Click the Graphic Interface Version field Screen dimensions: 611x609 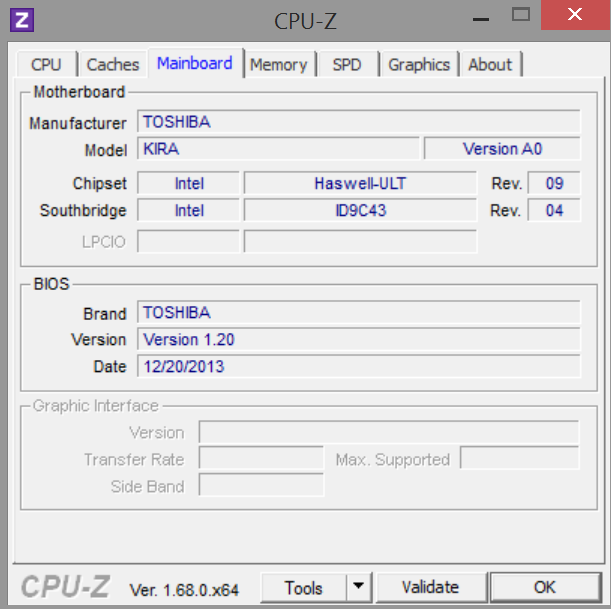(x=389, y=432)
